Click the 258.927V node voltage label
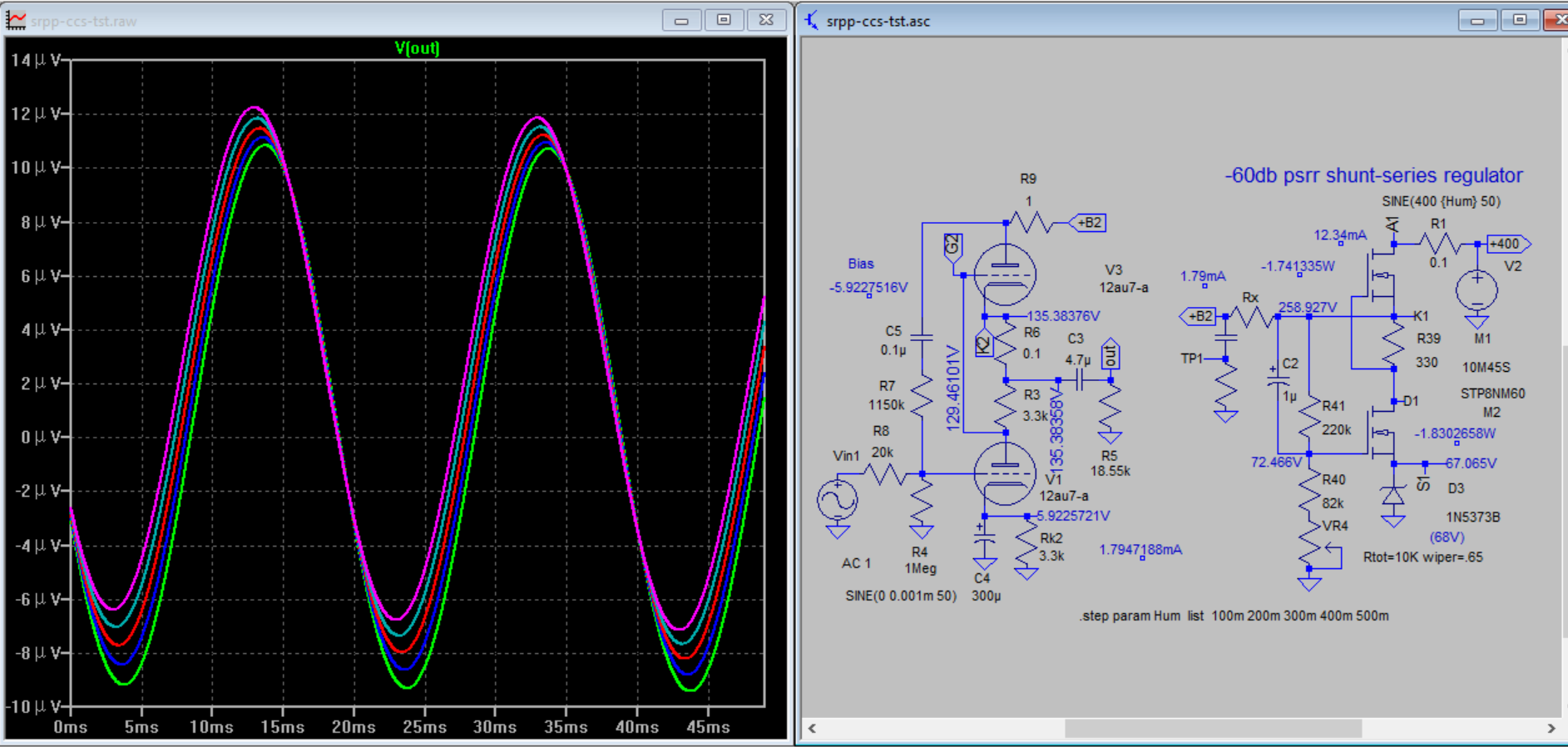This screenshot has height=747, width=1568. click(x=1308, y=308)
